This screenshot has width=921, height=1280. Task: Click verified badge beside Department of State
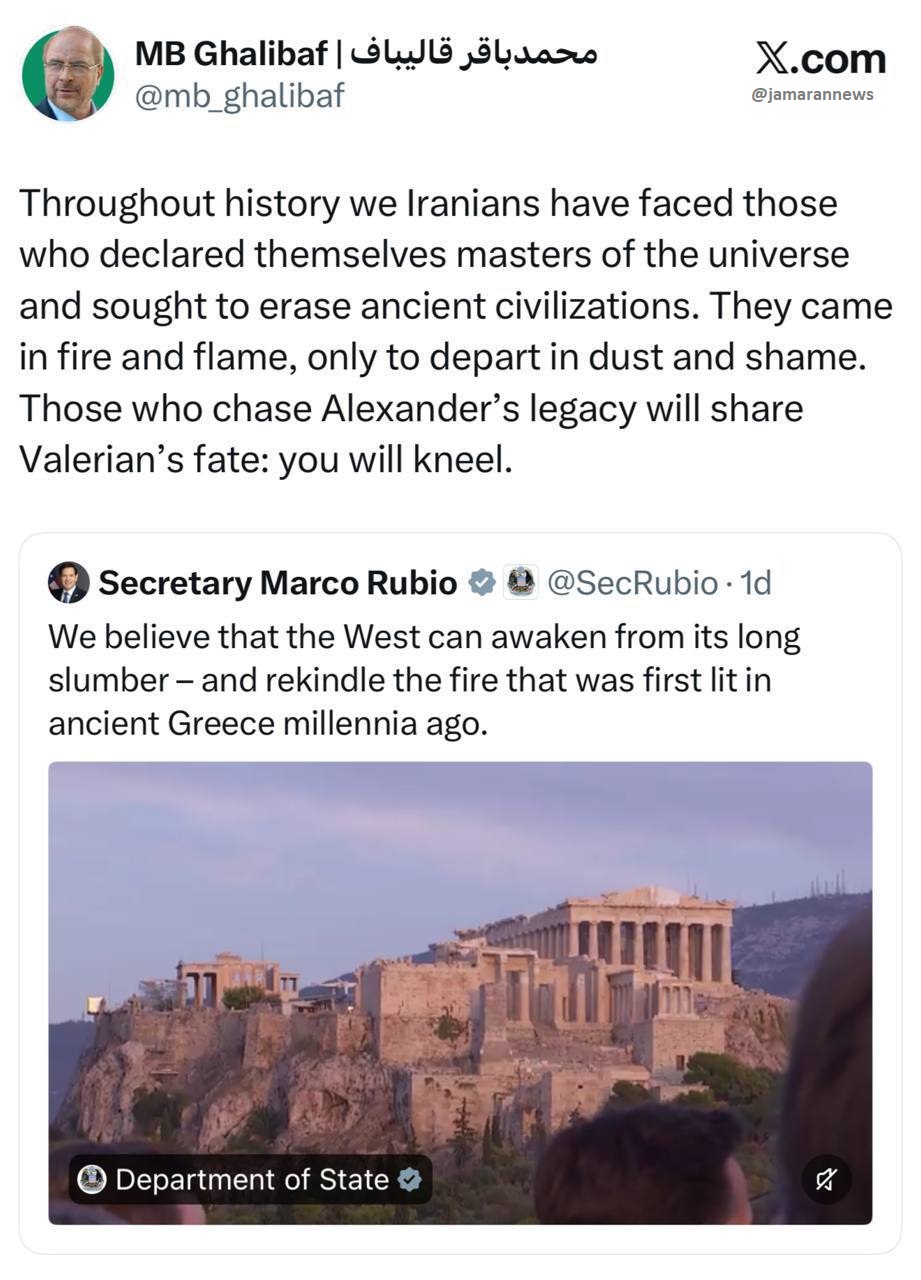[x=409, y=1180]
